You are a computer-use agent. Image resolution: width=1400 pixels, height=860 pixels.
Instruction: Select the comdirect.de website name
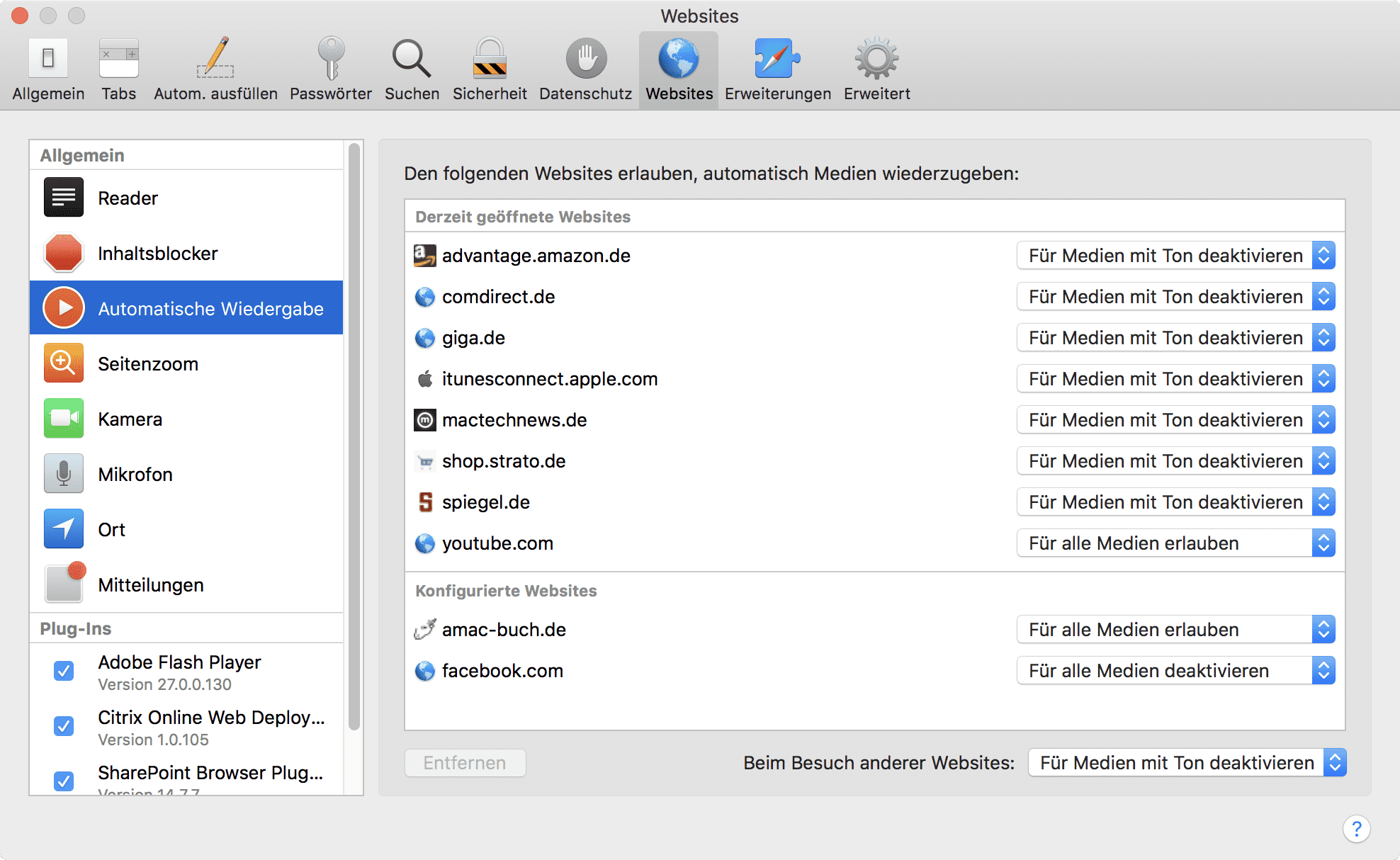point(499,297)
